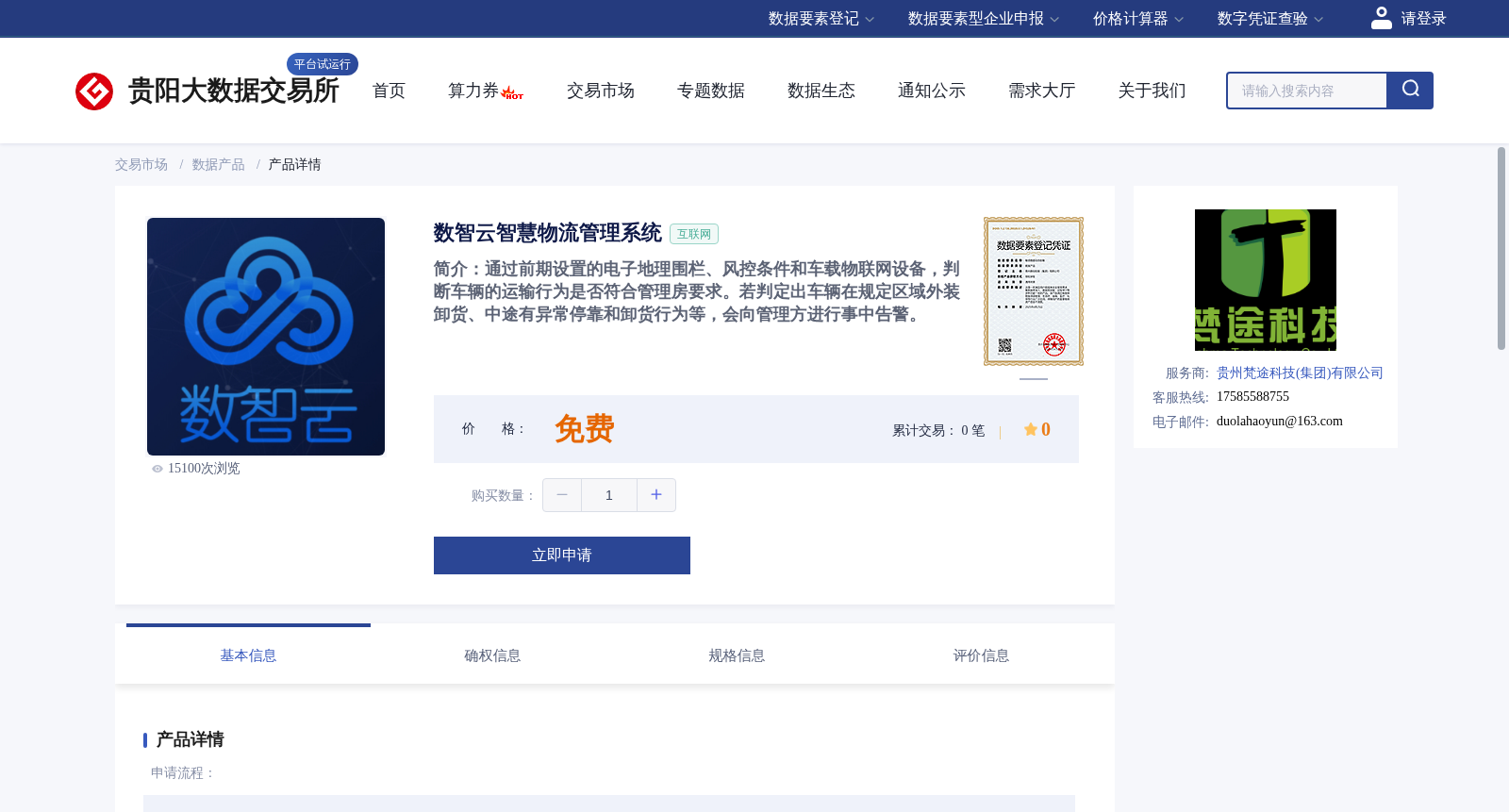Click the purchase quantity field showing 1
Image resolution: width=1509 pixels, height=812 pixels.
coord(609,495)
